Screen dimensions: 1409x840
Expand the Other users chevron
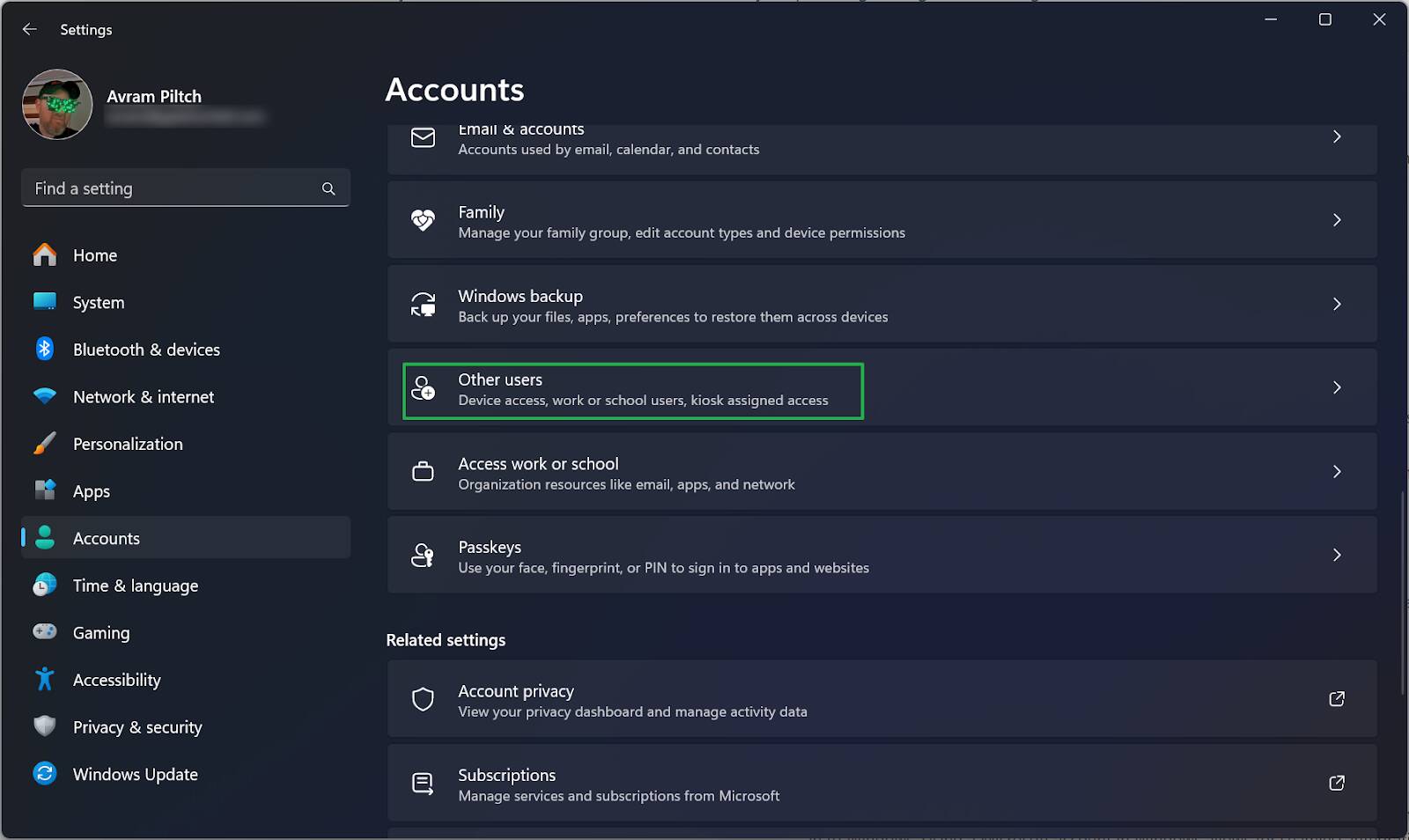pyautogui.click(x=1336, y=387)
